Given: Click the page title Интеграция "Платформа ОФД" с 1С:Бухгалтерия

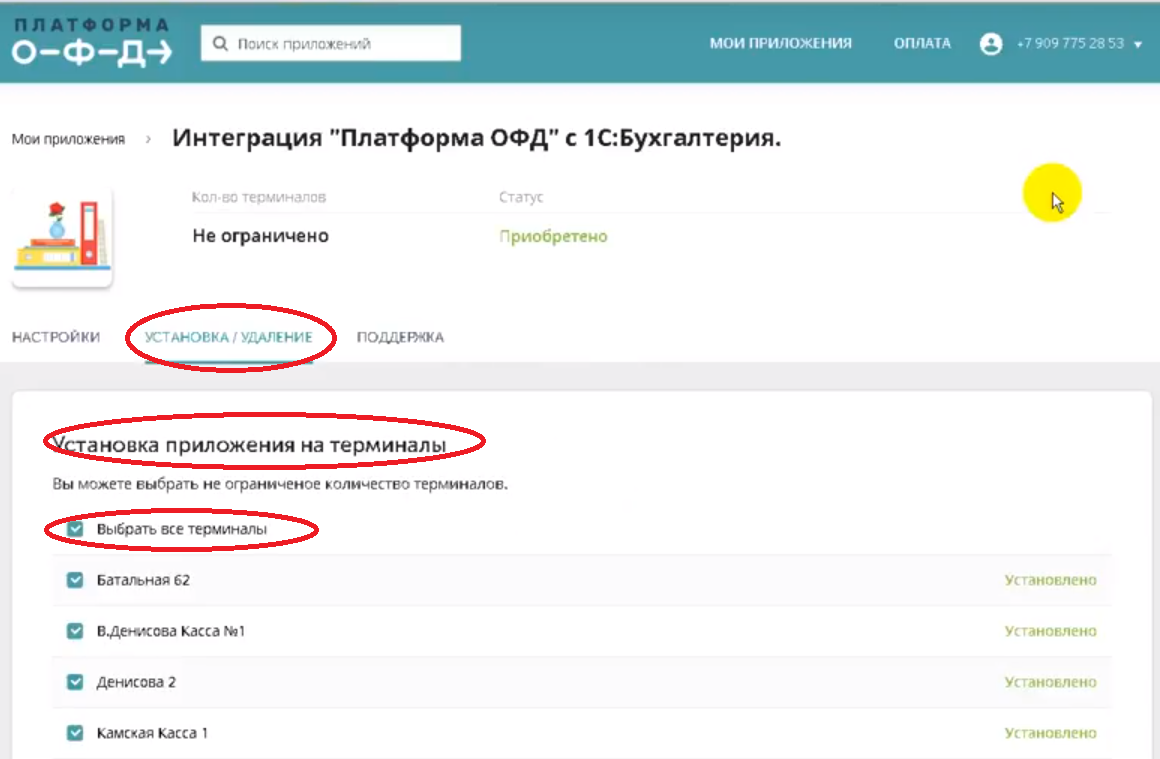Looking at the screenshot, I should pyautogui.click(x=476, y=138).
